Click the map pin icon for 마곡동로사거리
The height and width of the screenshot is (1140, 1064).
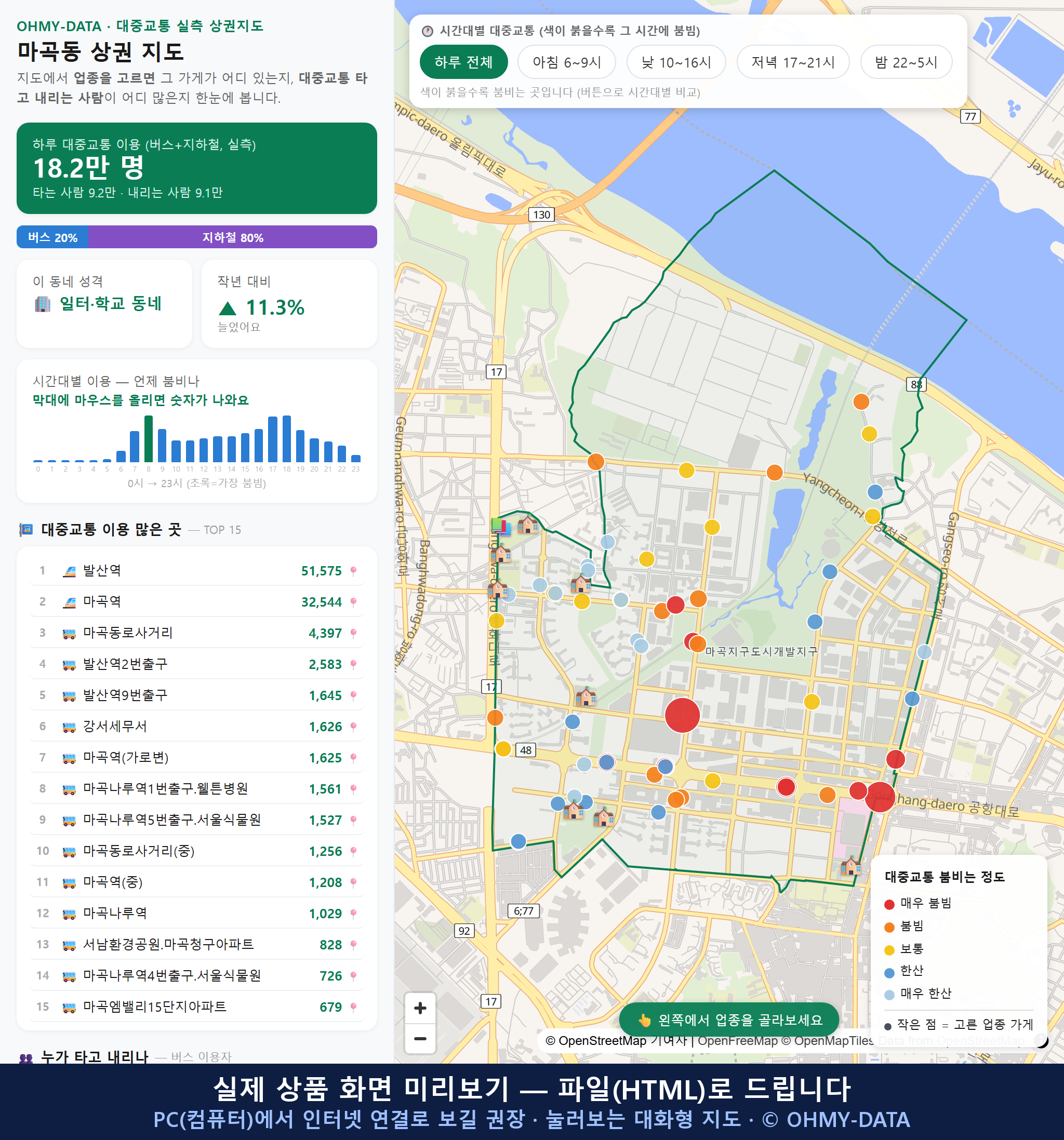click(x=353, y=633)
